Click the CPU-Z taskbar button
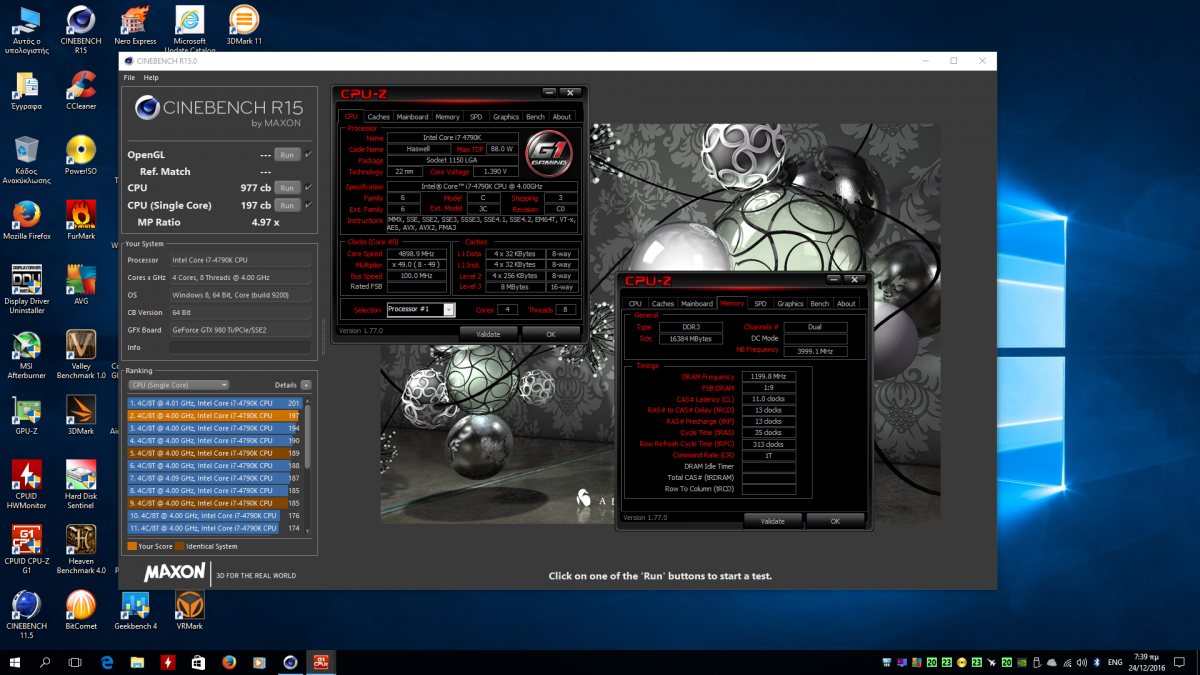Image resolution: width=1200 pixels, height=675 pixels. (322, 662)
